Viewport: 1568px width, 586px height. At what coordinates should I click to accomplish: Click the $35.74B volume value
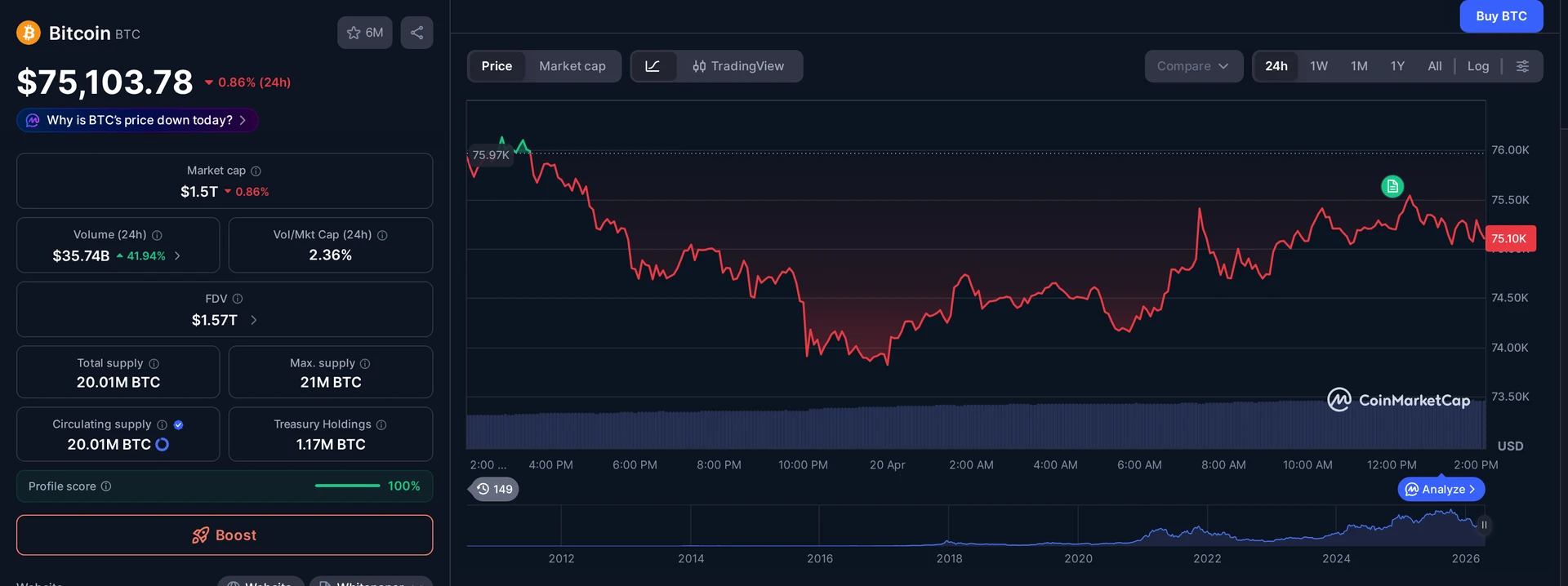[x=81, y=255]
